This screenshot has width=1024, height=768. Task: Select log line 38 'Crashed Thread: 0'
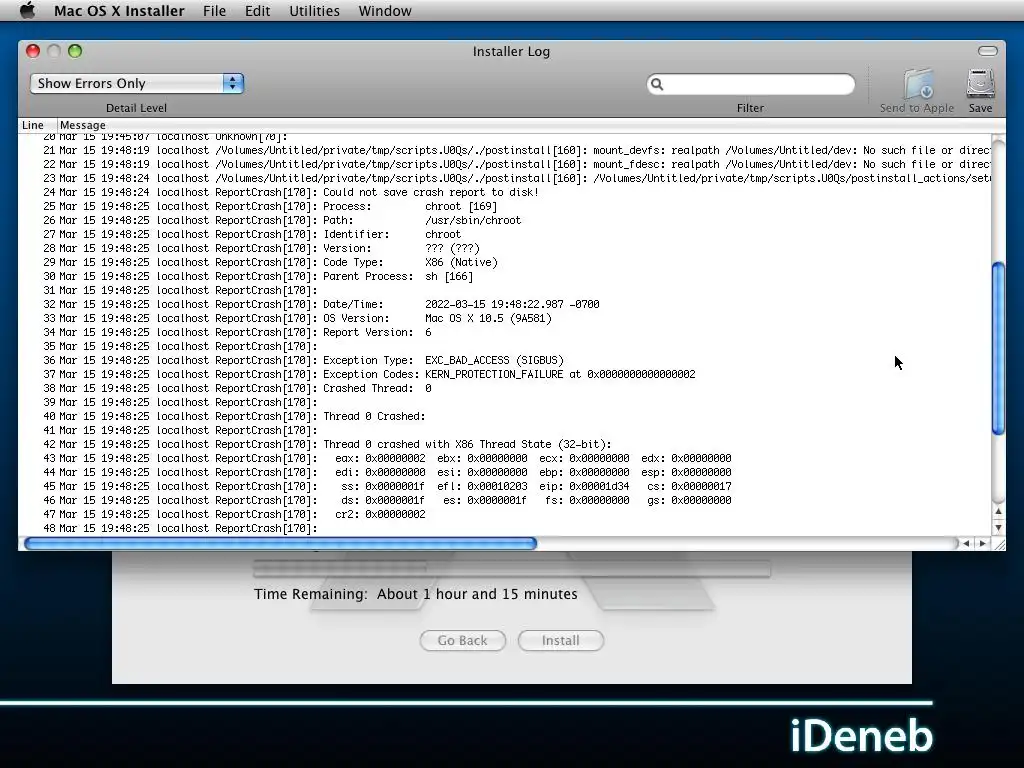tap(505, 389)
